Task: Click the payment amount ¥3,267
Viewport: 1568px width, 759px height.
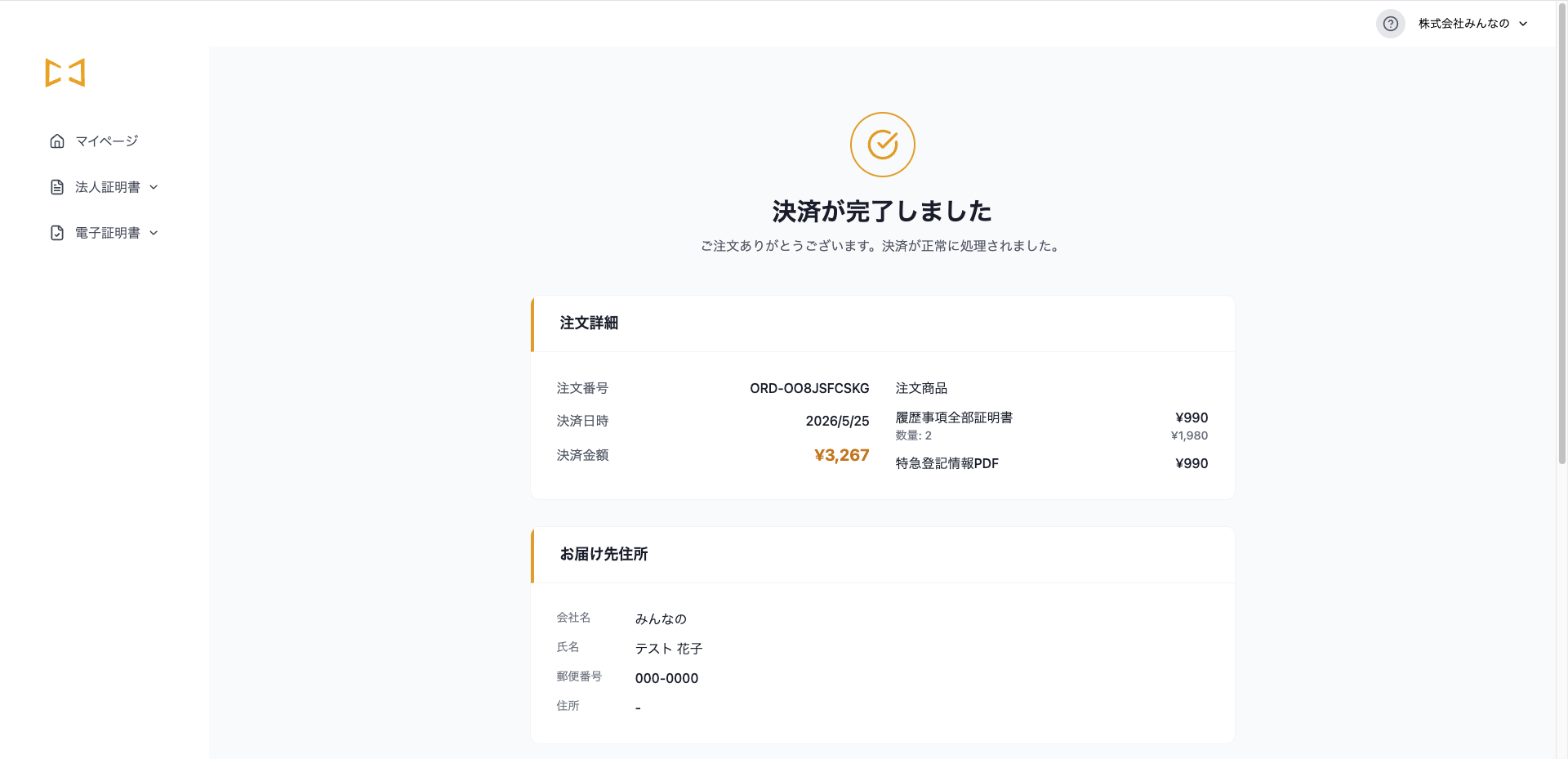Action: click(x=841, y=455)
